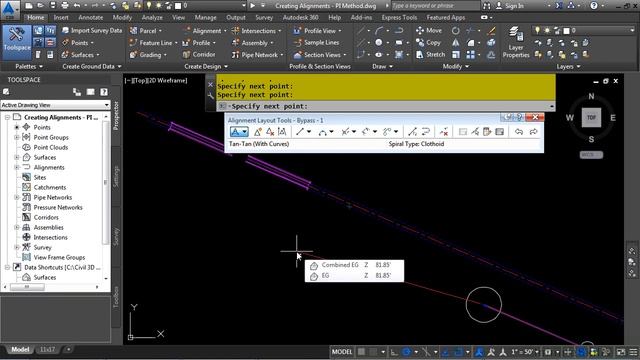Switch to the Analyze ribbon tab
The width and height of the screenshot is (640, 360).
click(x=152, y=18)
